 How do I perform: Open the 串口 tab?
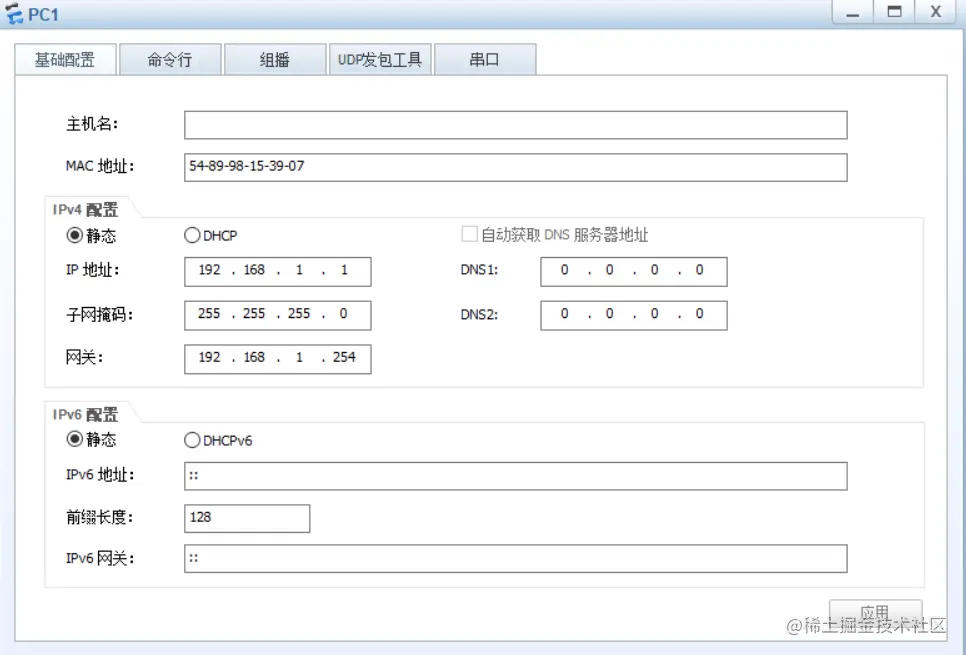485,60
